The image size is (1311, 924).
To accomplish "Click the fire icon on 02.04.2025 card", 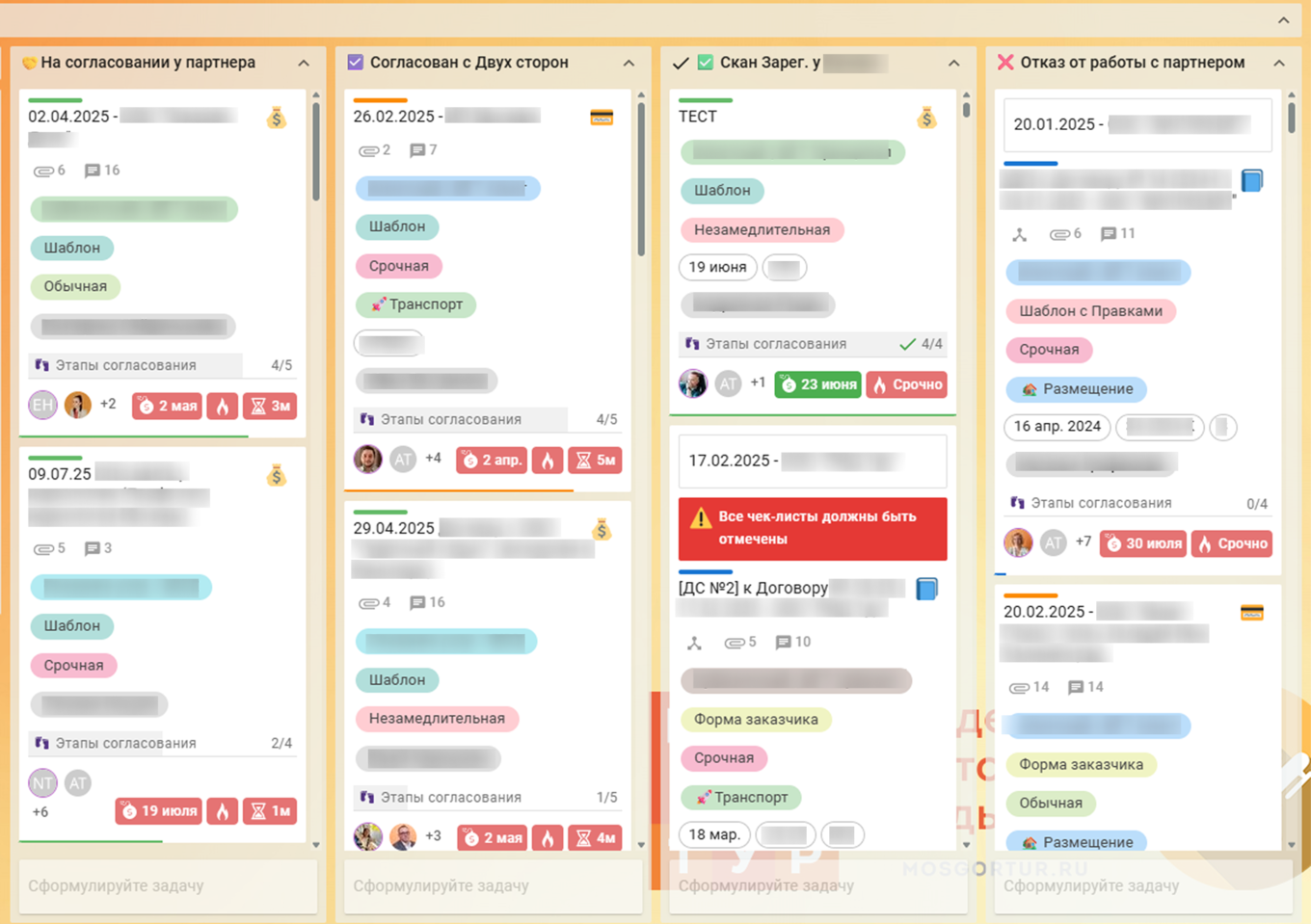I will [223, 406].
